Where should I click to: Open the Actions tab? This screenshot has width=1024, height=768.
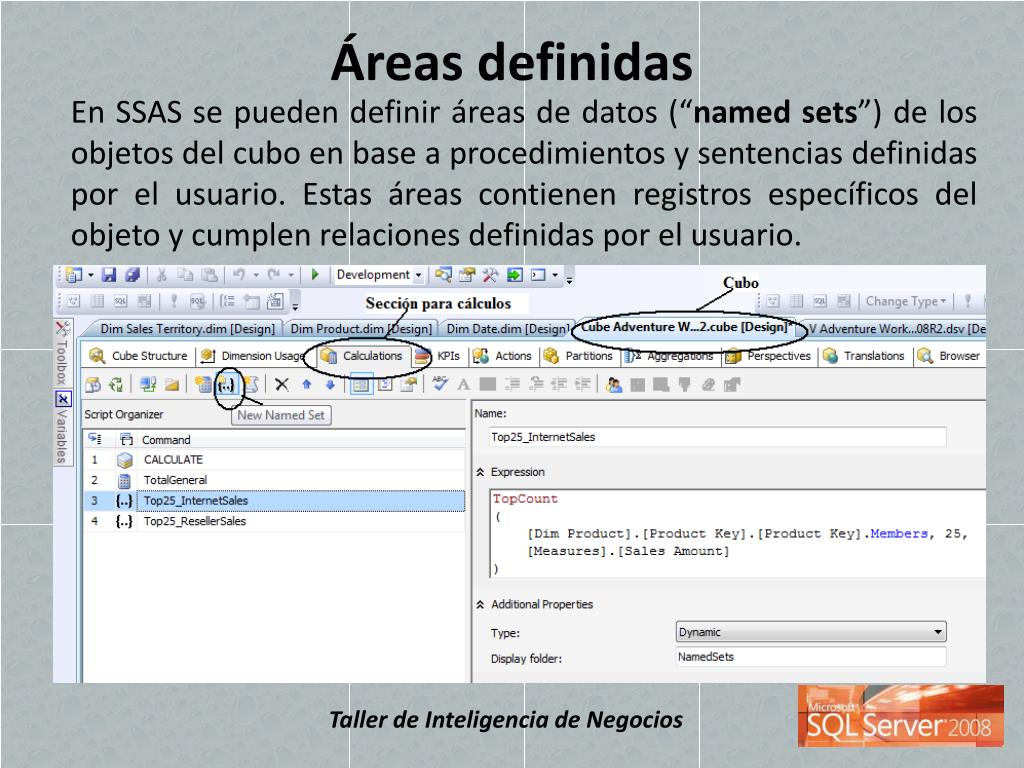pyautogui.click(x=502, y=356)
